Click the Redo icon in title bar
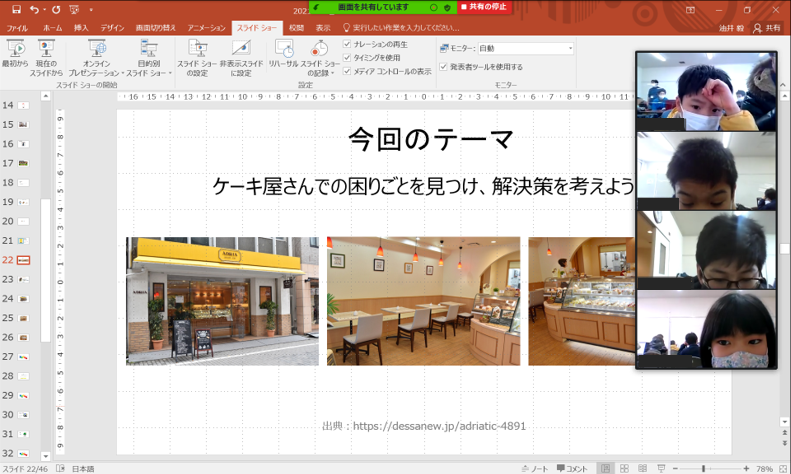 [x=55, y=9]
